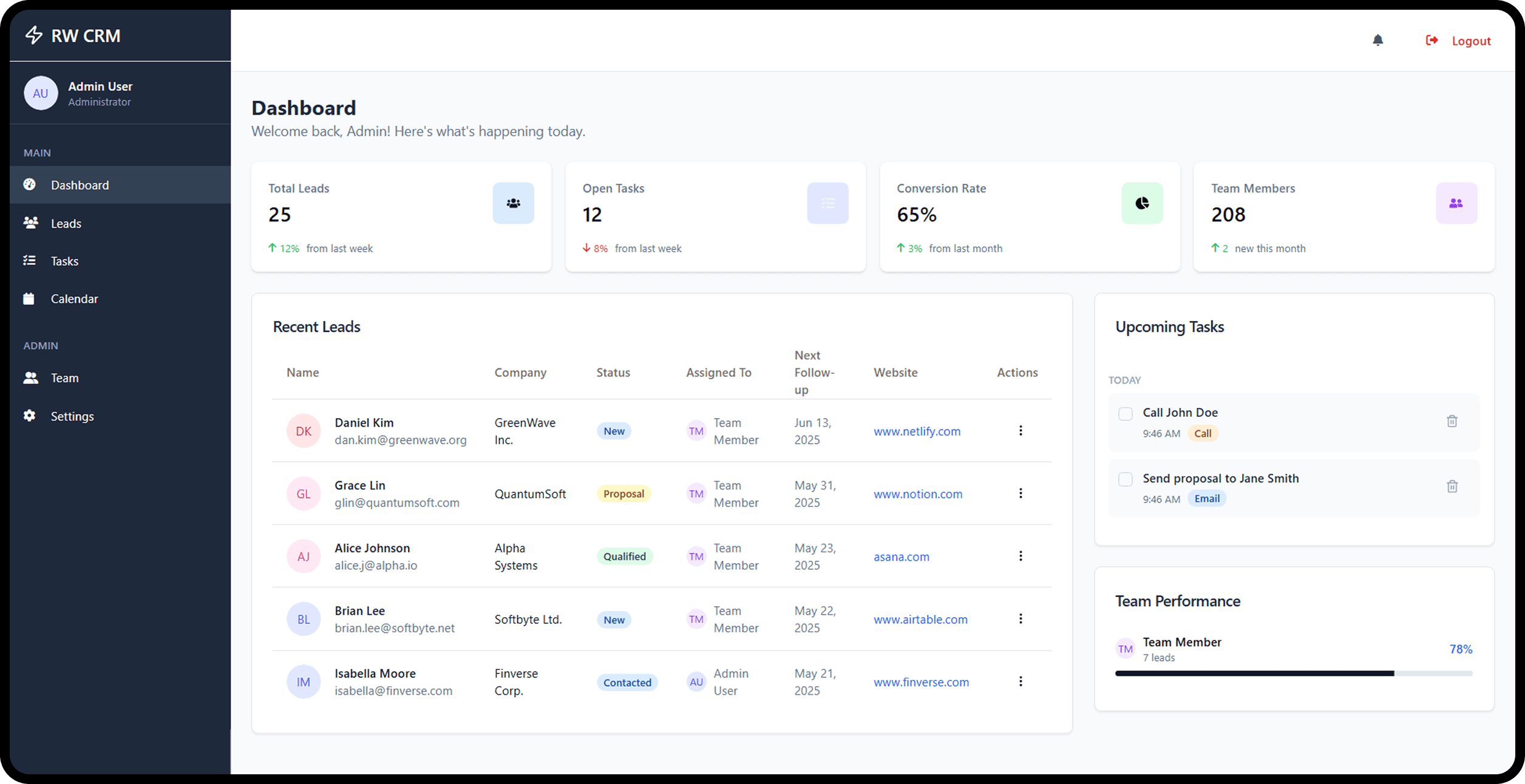This screenshot has height=784, width=1525.
Task: Open the Dashboard sidebar item
Action: [x=120, y=185]
